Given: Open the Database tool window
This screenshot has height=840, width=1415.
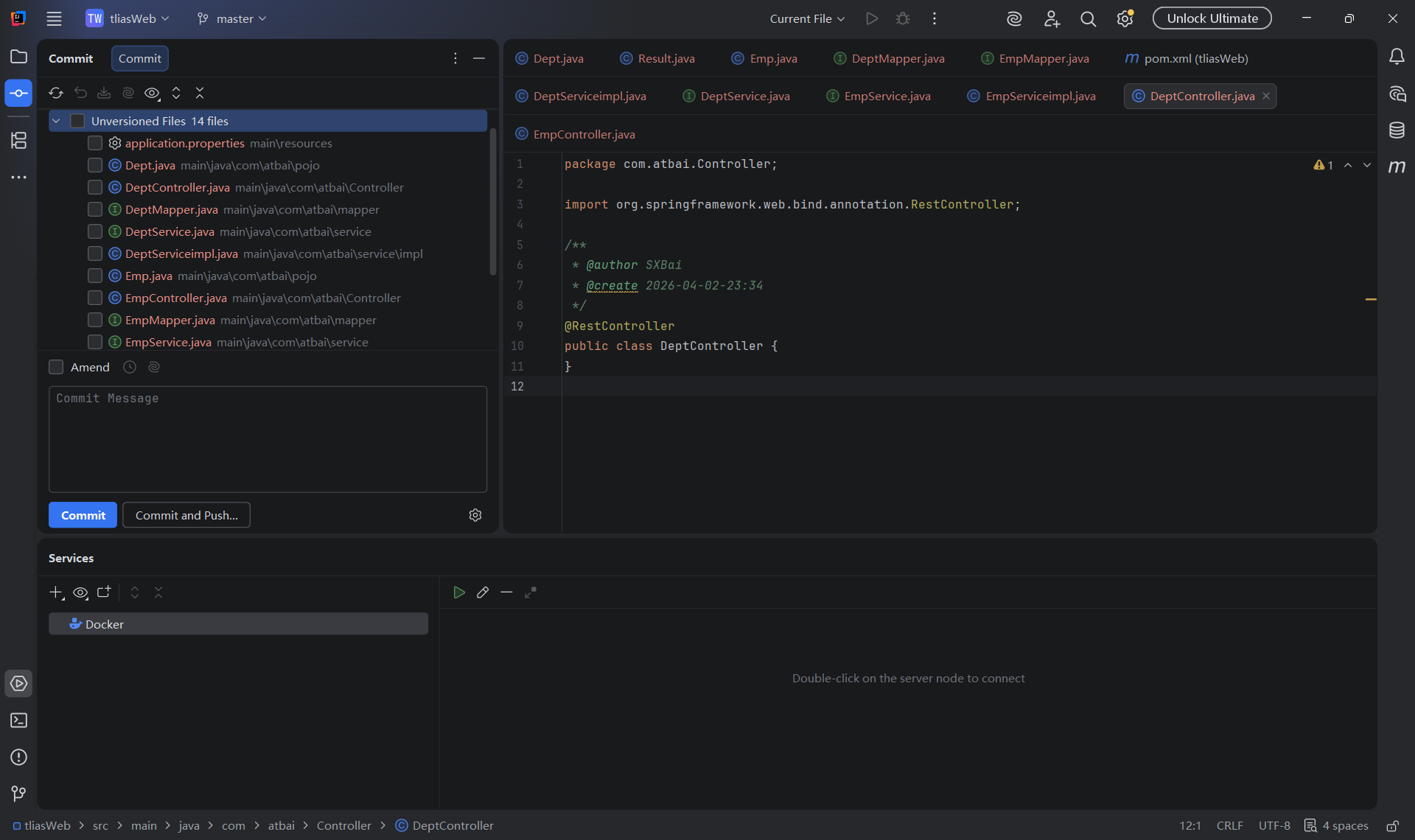Looking at the screenshot, I should 1397,130.
